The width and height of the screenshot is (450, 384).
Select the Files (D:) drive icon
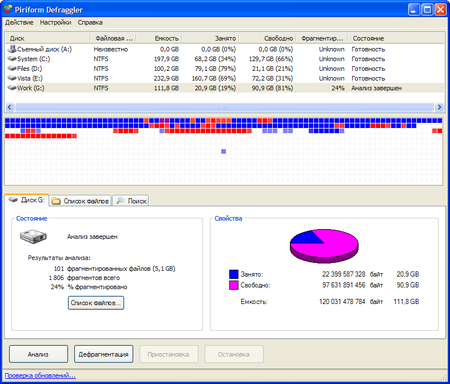click(x=12, y=69)
